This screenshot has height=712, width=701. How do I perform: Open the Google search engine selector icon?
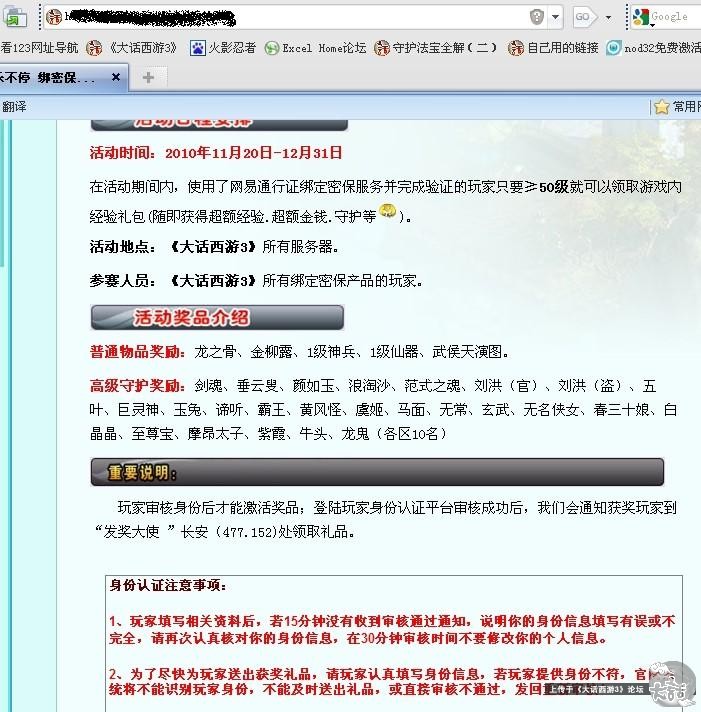(x=641, y=17)
